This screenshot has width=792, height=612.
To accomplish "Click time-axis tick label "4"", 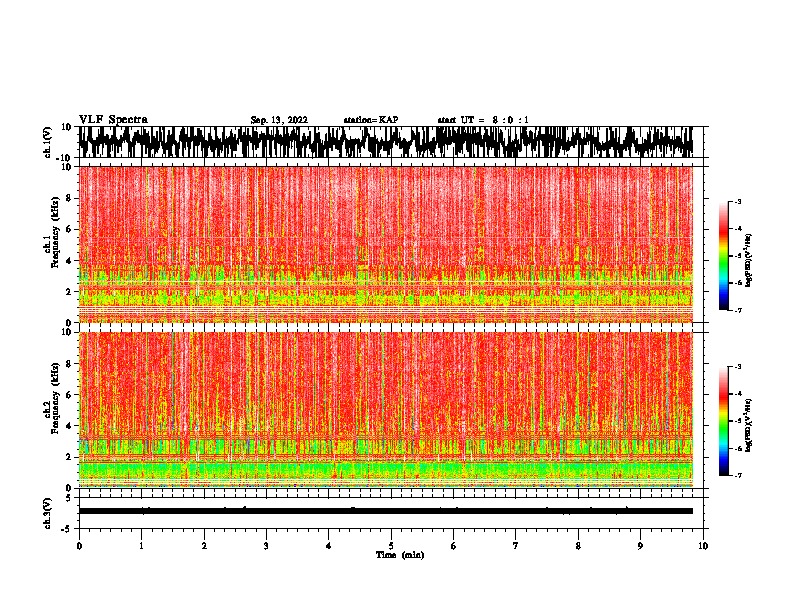I will point(328,546).
